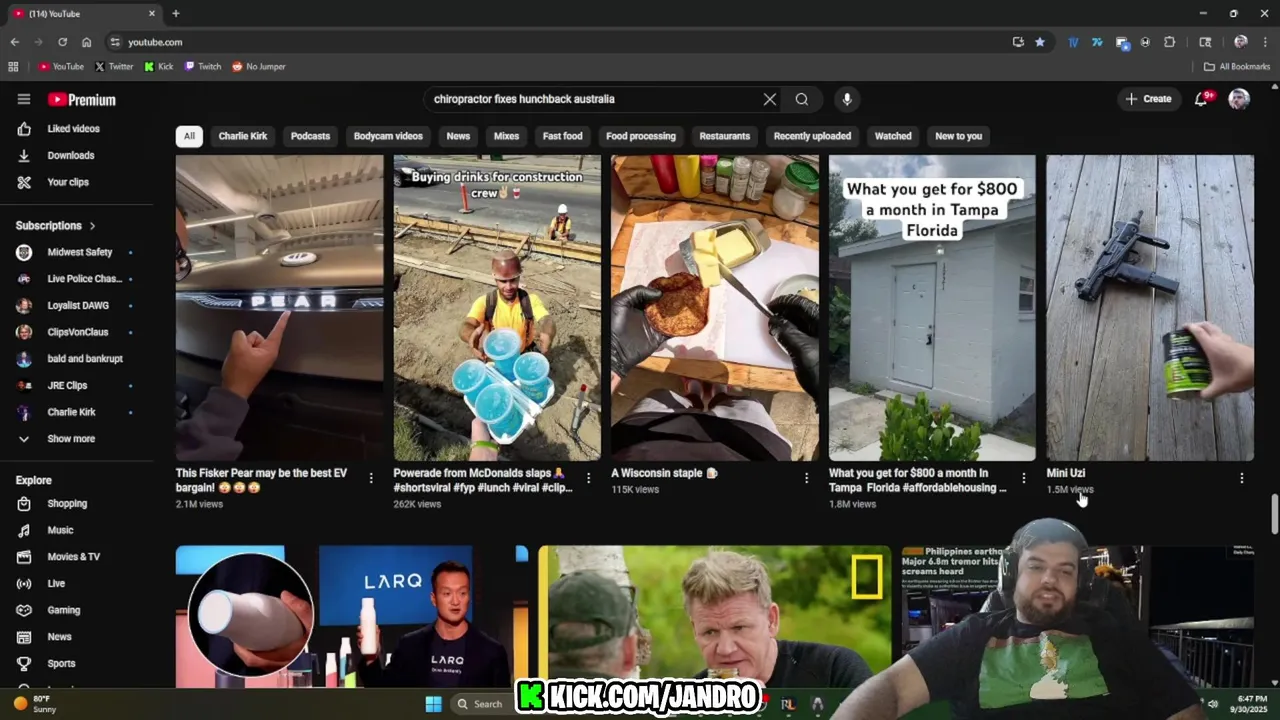
Task: Open more options for Fisker Pear short
Action: (x=371, y=479)
